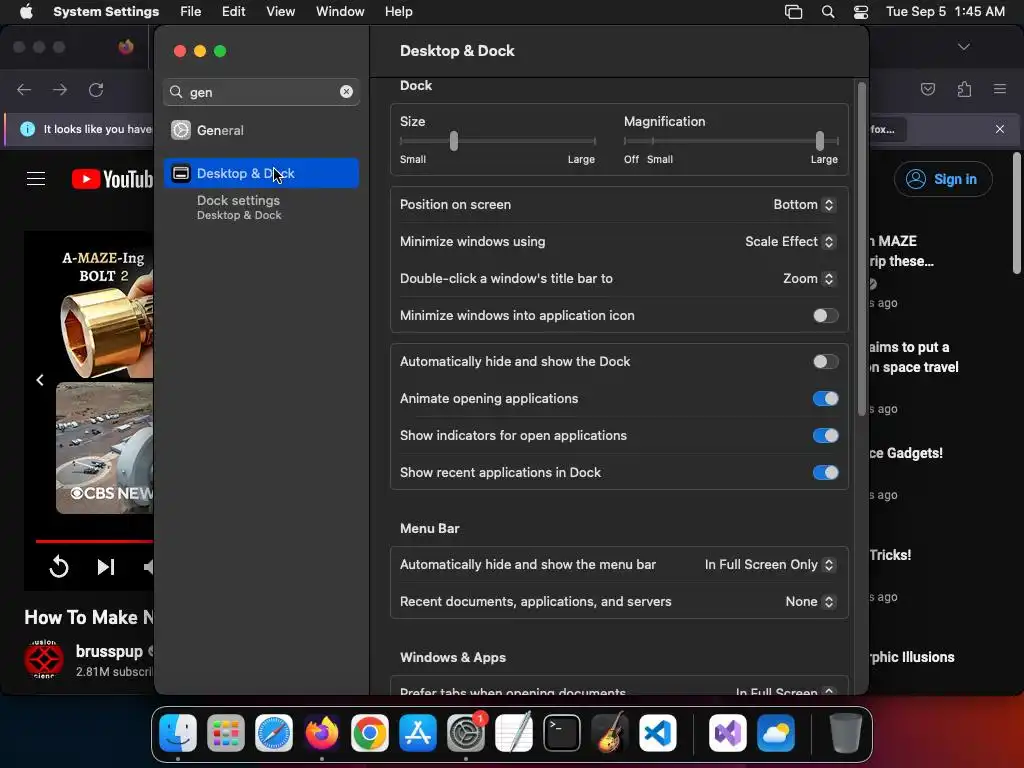Screen dimensions: 1024x768
Task: Open menu bar auto-hide In Full Screen Only popup
Action: click(769, 565)
